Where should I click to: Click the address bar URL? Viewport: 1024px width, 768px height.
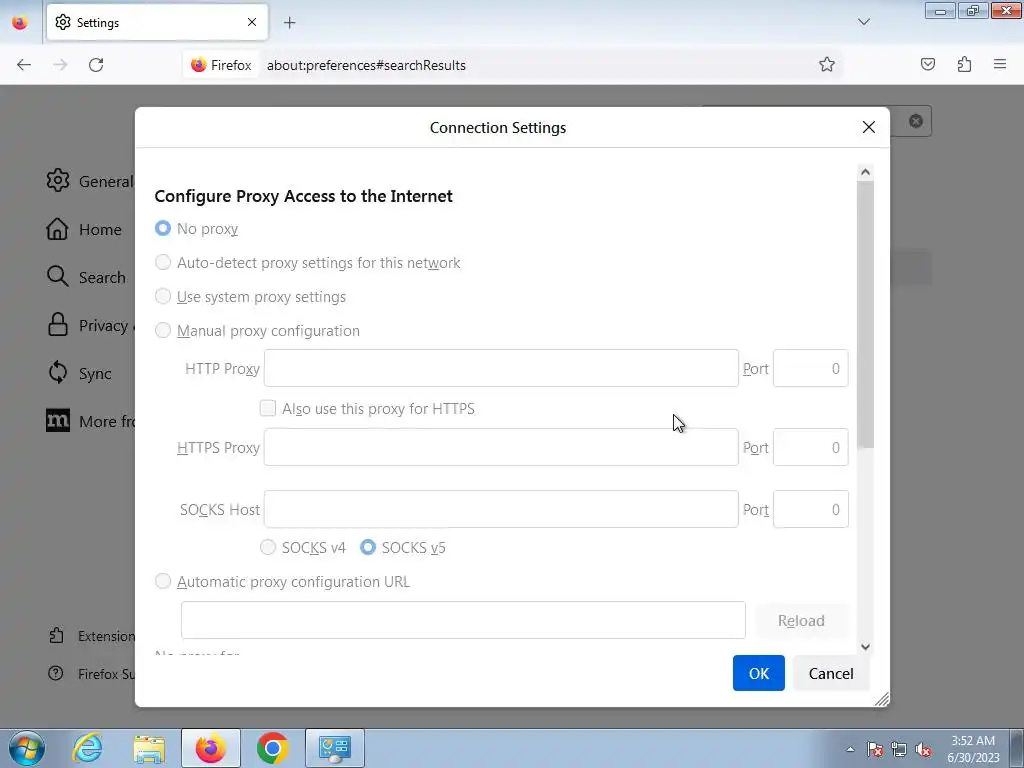366,65
